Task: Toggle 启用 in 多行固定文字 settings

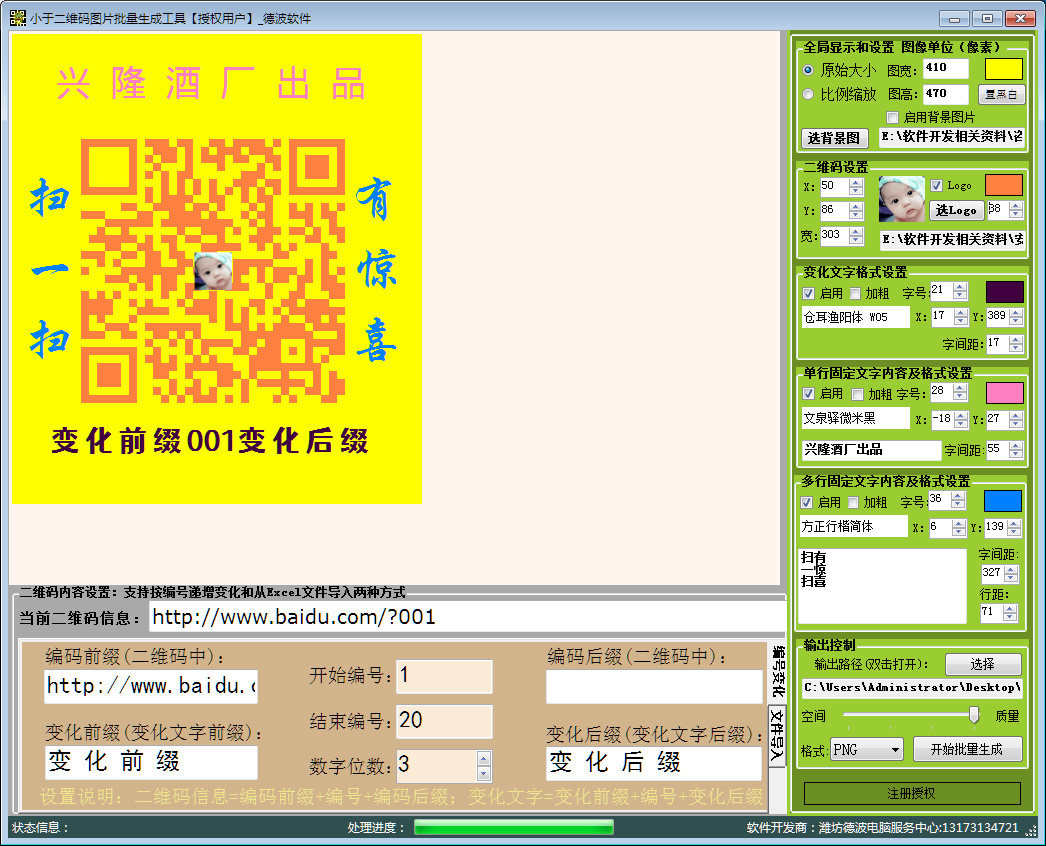Action: point(806,502)
